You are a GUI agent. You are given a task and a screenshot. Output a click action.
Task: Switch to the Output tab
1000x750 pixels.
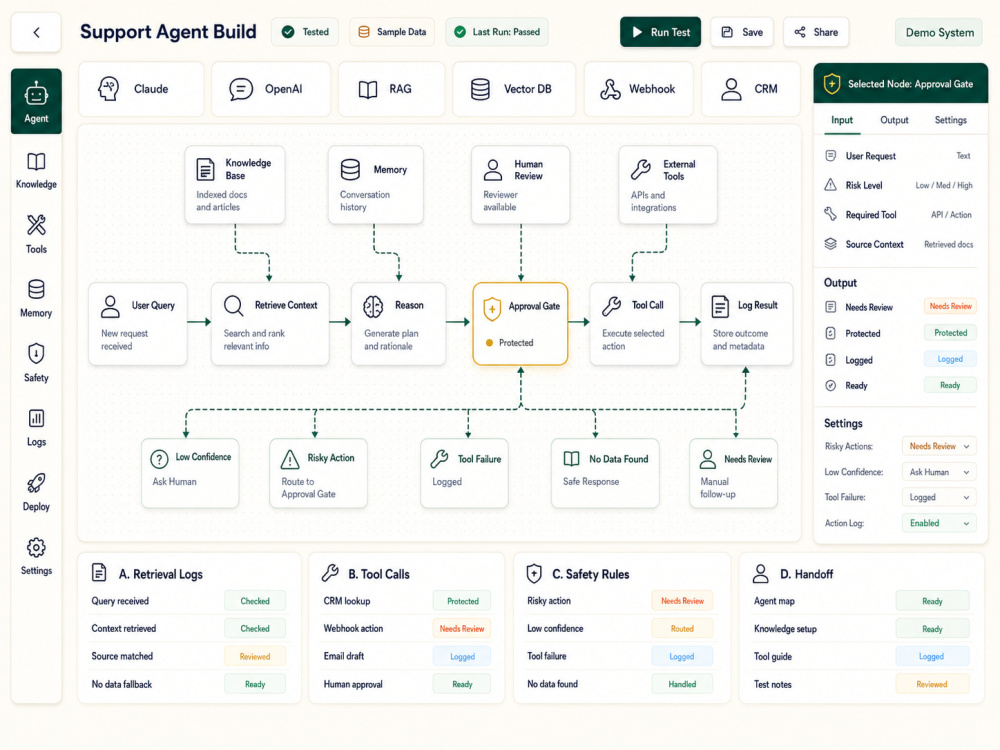894,120
